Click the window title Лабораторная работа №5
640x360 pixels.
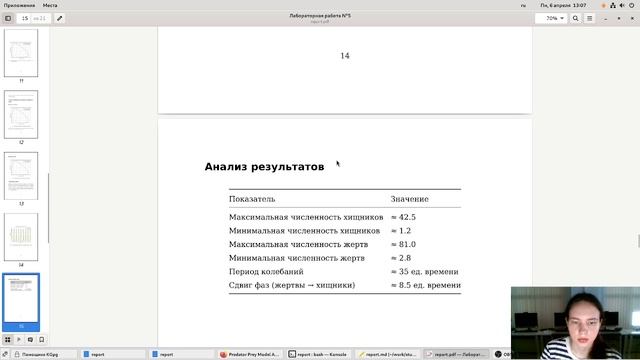coord(320,16)
